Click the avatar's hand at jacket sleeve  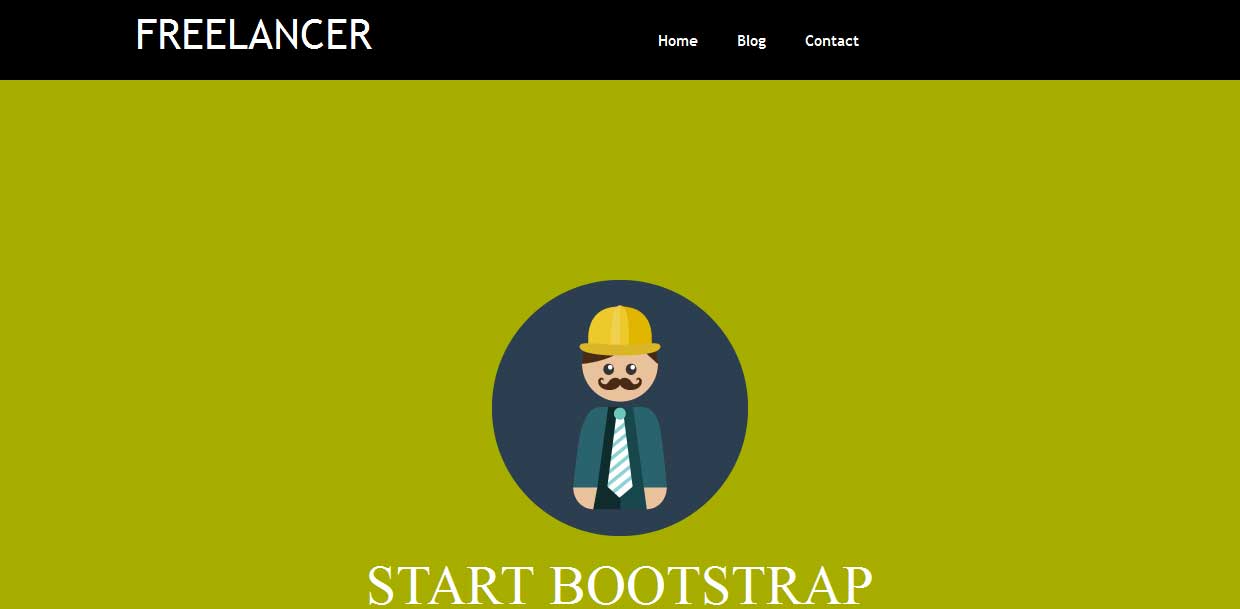pyautogui.click(x=583, y=497)
